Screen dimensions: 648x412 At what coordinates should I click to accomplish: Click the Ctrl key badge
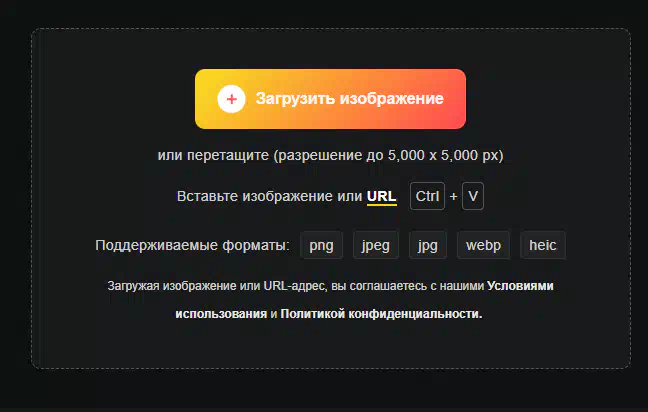point(427,196)
